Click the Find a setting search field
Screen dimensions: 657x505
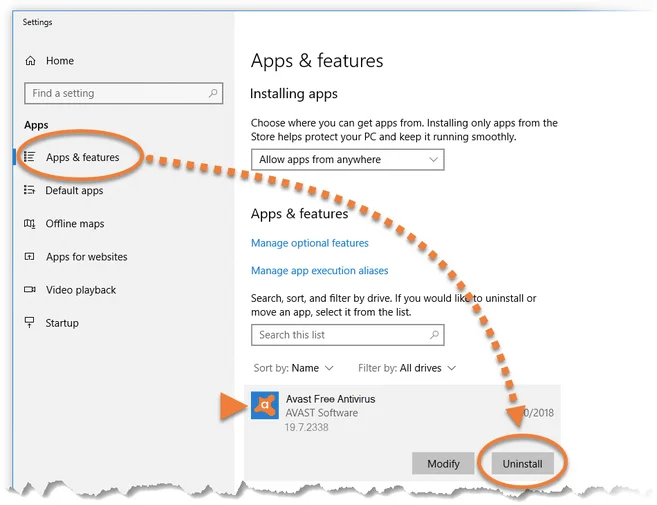tap(124, 93)
